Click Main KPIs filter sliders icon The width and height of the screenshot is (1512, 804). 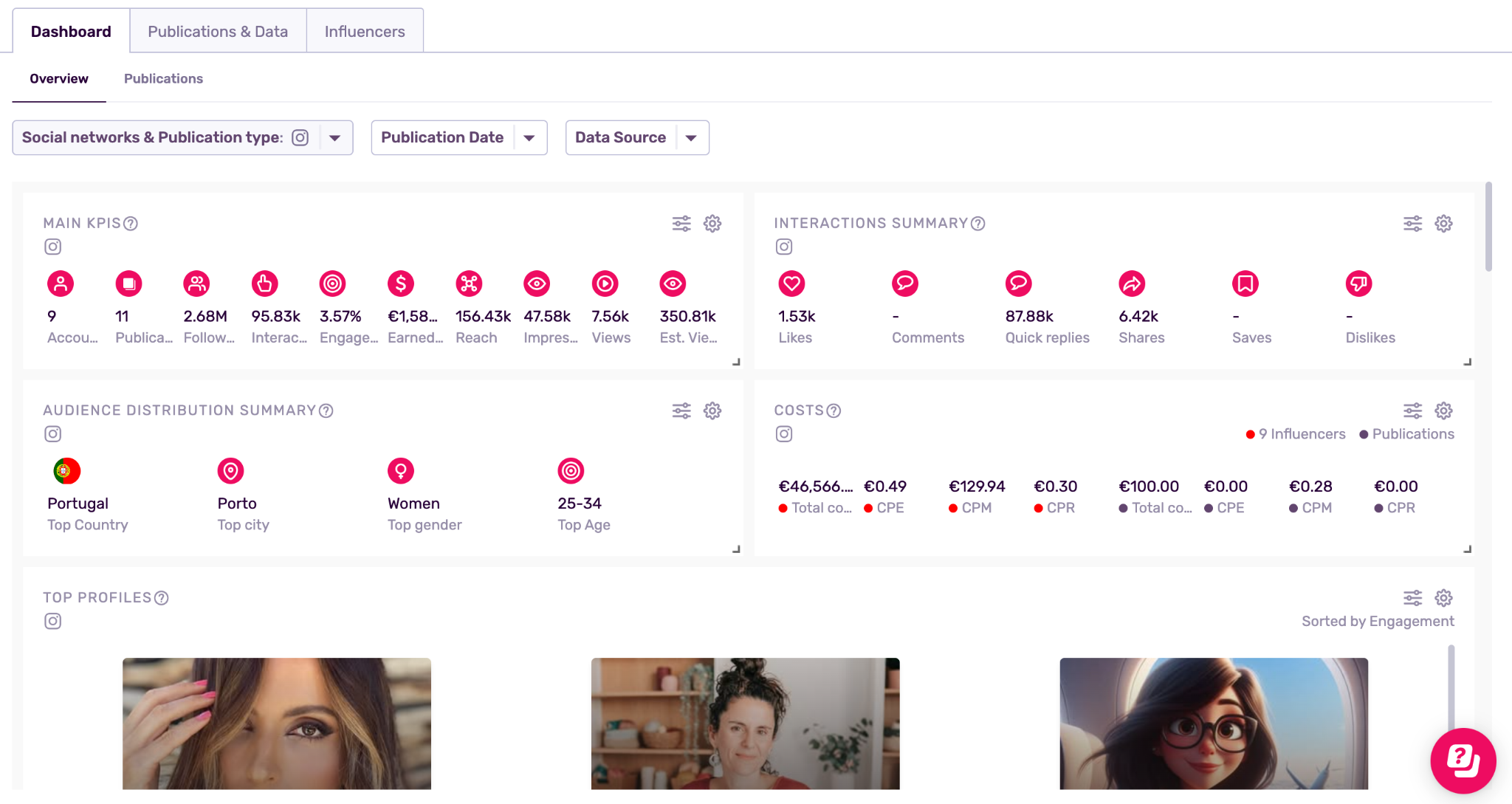(681, 224)
